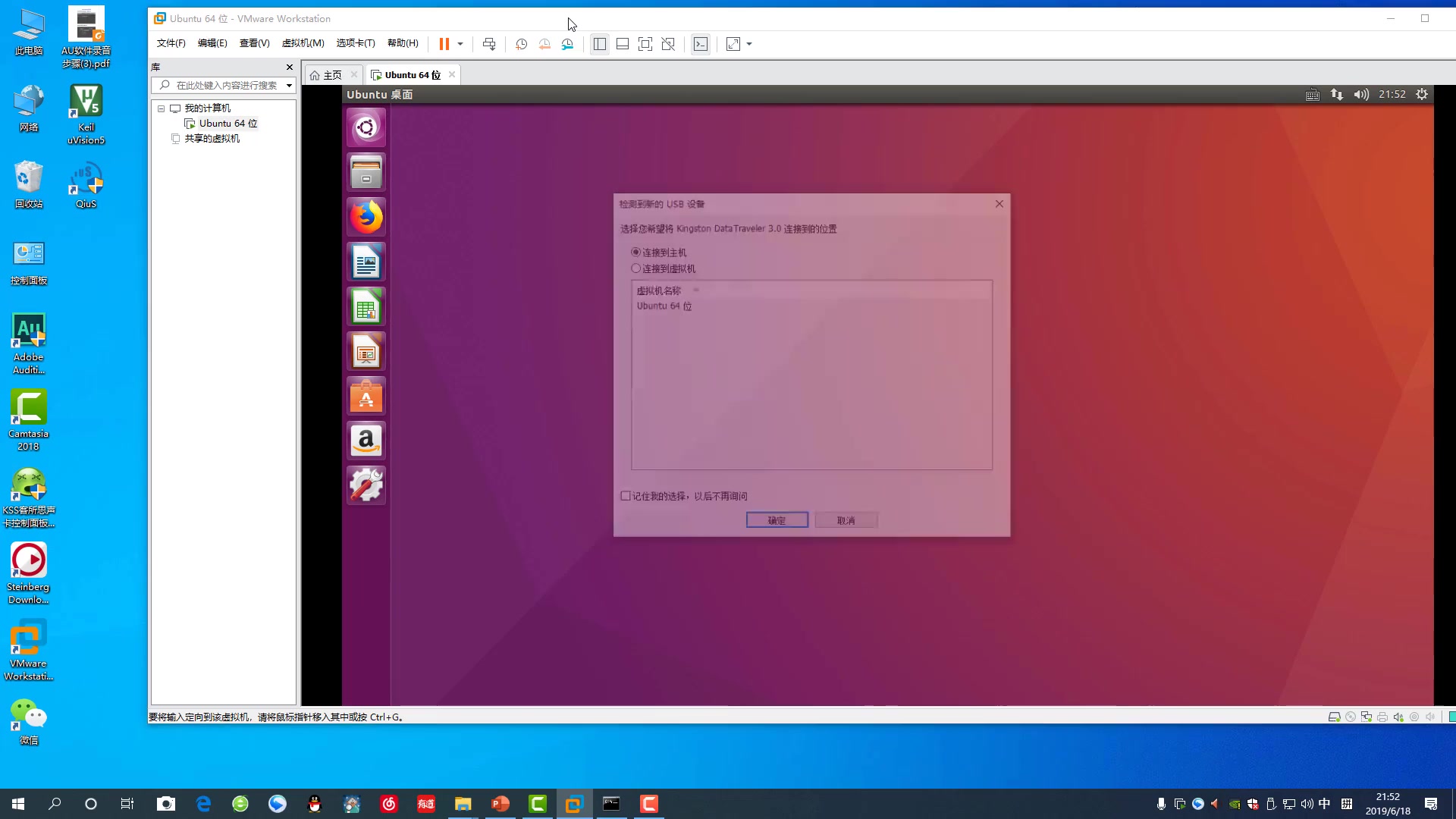
Task: Open the stretch display dropdown arrow
Action: point(749,44)
